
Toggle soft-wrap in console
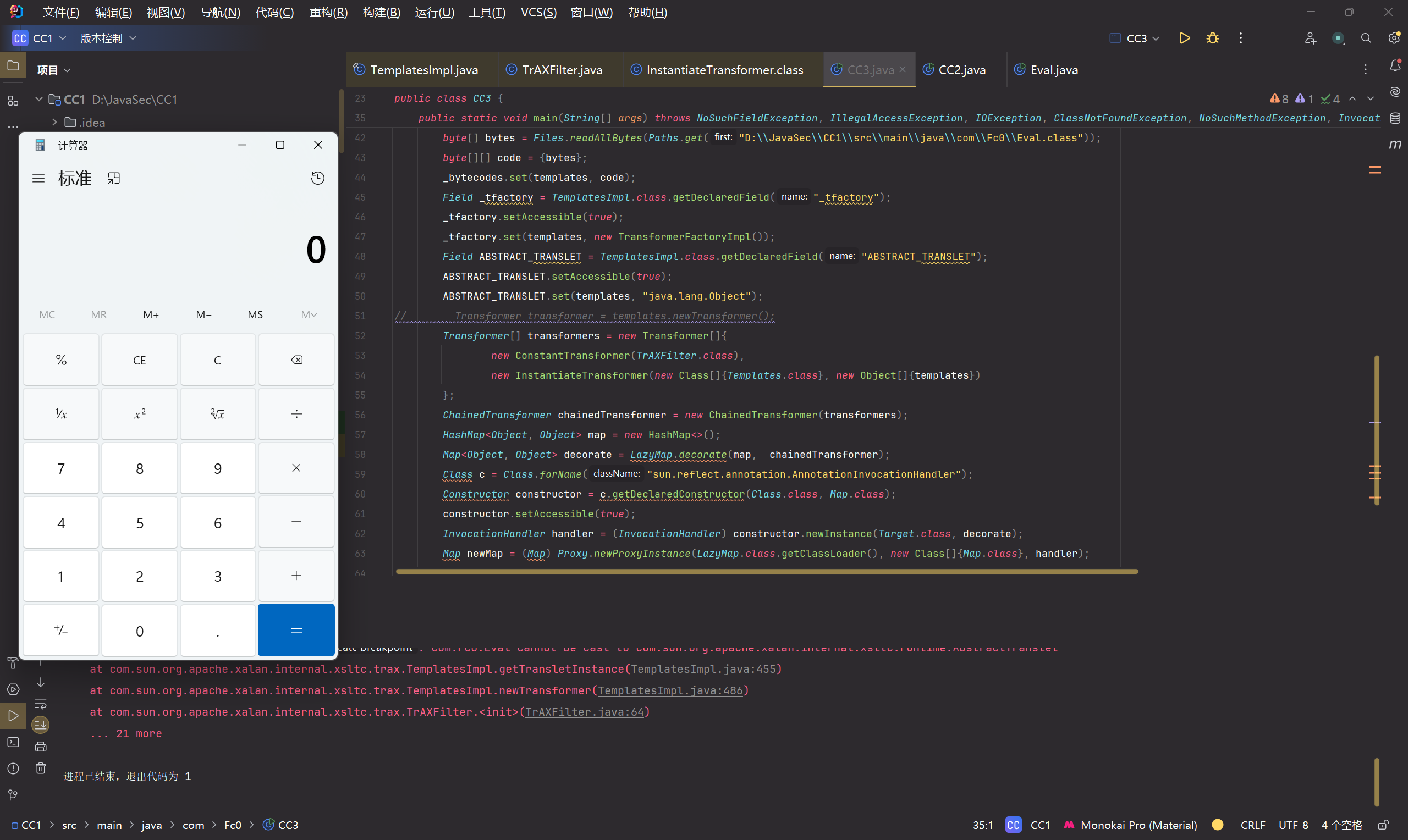[41, 704]
